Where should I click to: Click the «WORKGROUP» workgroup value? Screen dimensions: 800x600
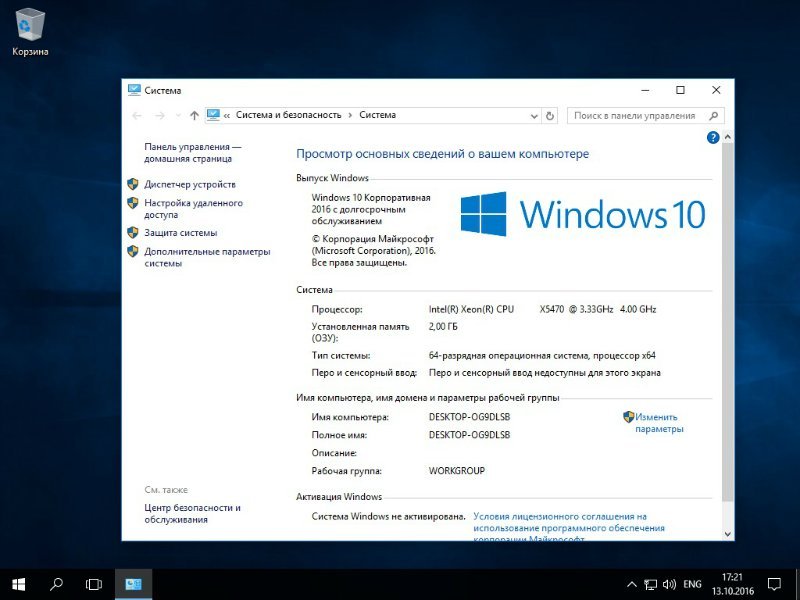tap(457, 470)
